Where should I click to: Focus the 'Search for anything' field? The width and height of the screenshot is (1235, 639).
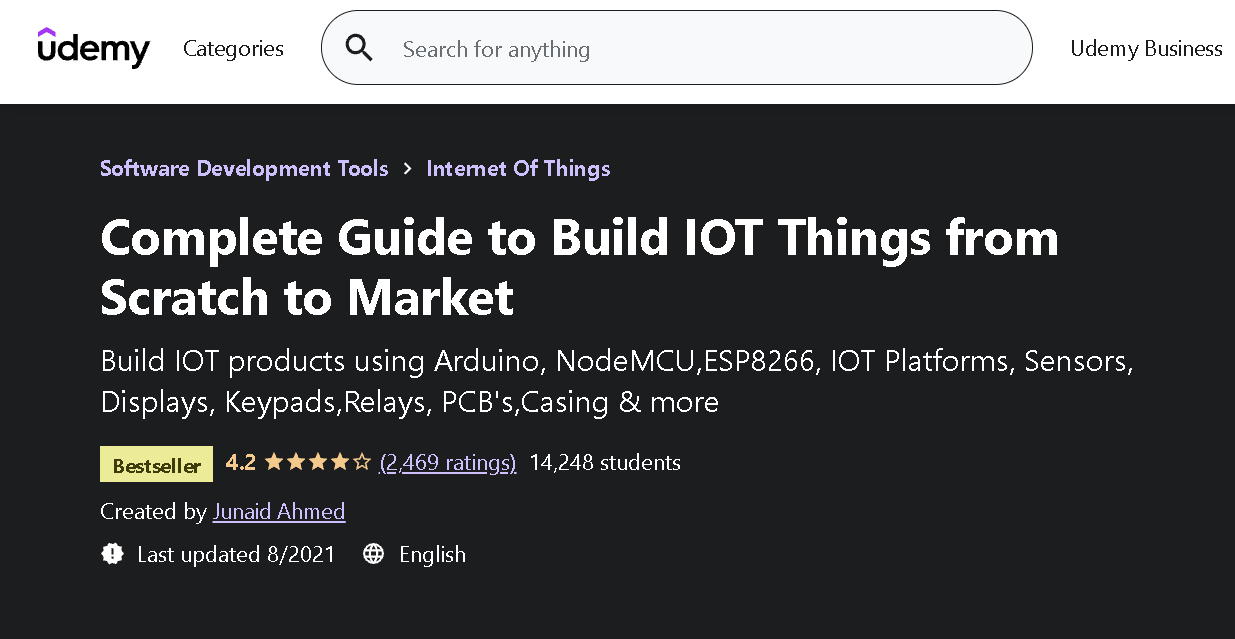click(700, 48)
